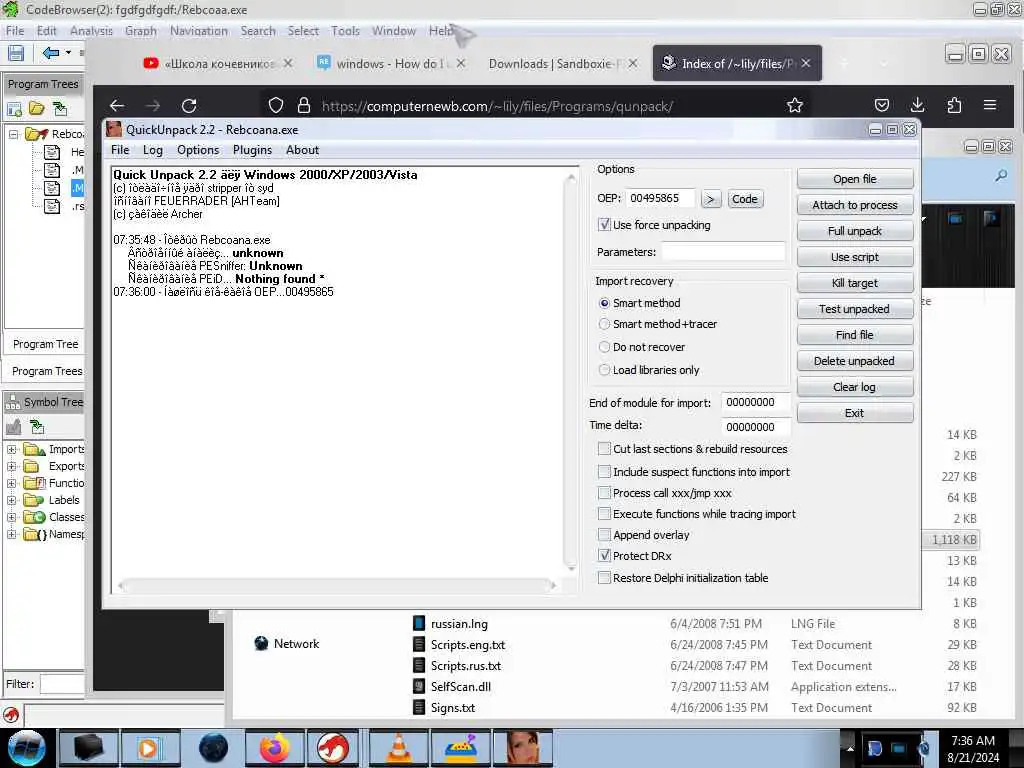The image size is (1024, 768).
Task: Enable Process call xxx/jmp xxx checkbox
Action: 604,492
